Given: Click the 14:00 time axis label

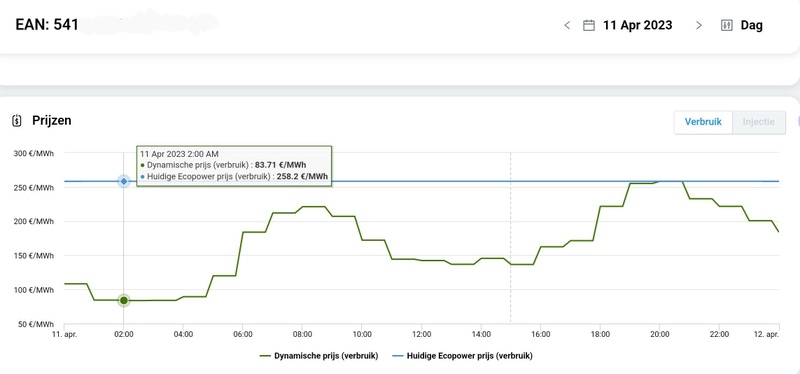Looking at the screenshot, I should [481, 335].
